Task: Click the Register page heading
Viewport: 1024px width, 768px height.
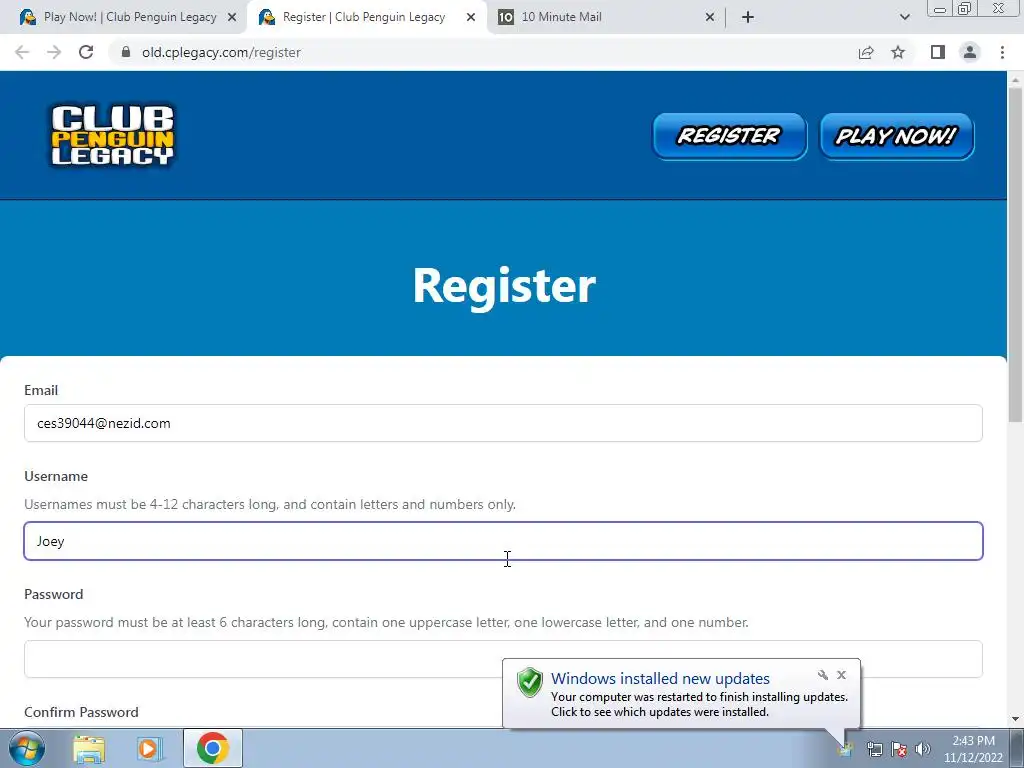Action: point(504,285)
